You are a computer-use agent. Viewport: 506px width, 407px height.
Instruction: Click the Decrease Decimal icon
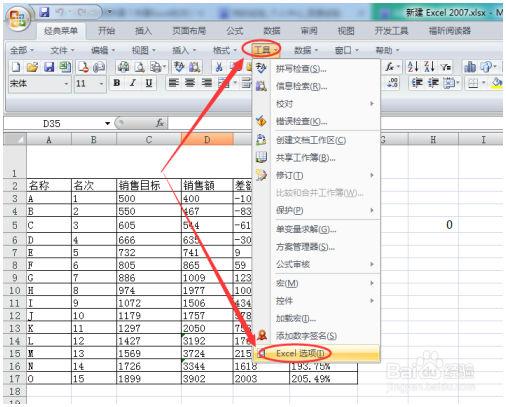pyautogui.click(x=392, y=83)
